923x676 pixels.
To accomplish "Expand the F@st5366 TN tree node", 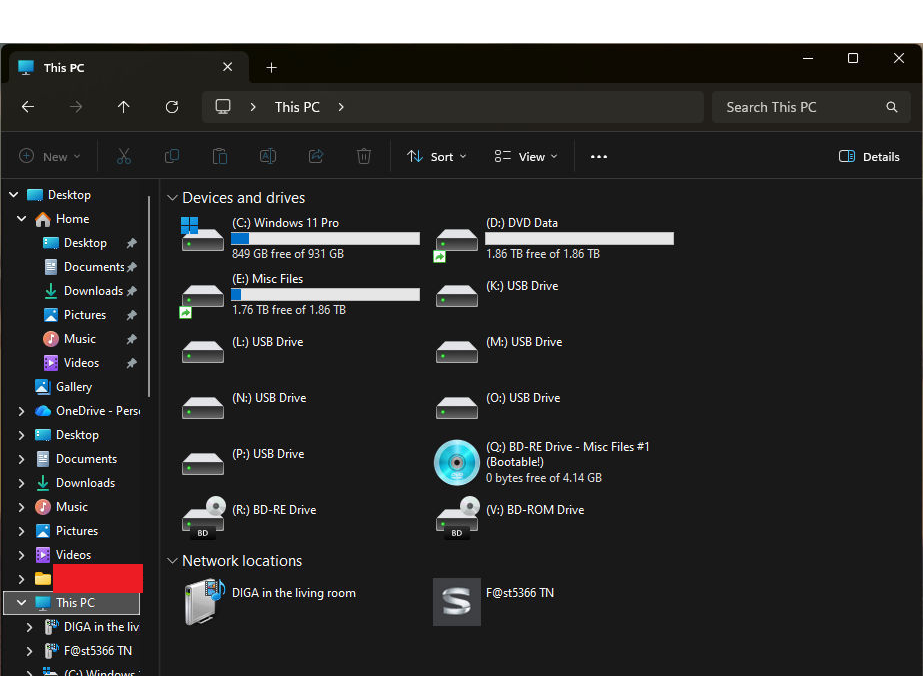I will point(29,651).
